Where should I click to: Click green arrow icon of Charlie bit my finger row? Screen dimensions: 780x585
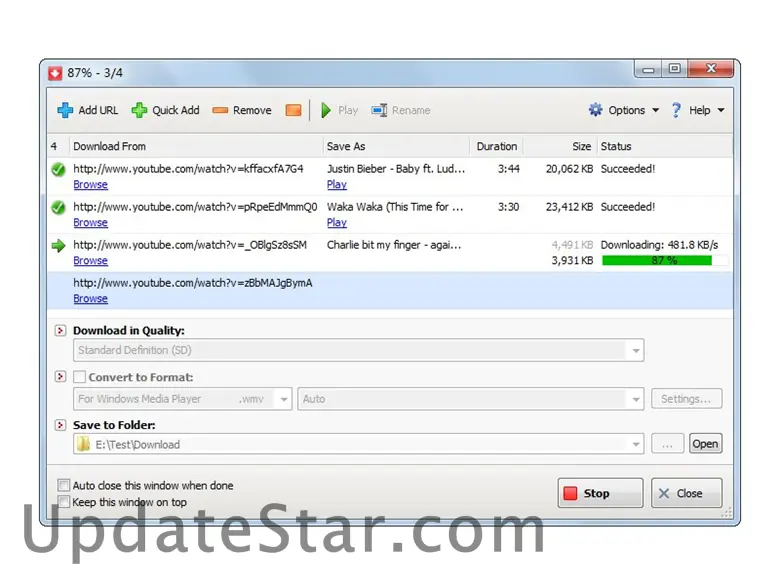pyautogui.click(x=58, y=245)
